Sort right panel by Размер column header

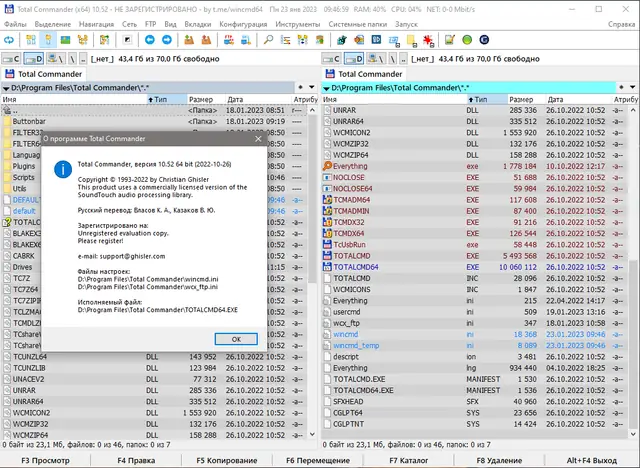click(x=520, y=100)
